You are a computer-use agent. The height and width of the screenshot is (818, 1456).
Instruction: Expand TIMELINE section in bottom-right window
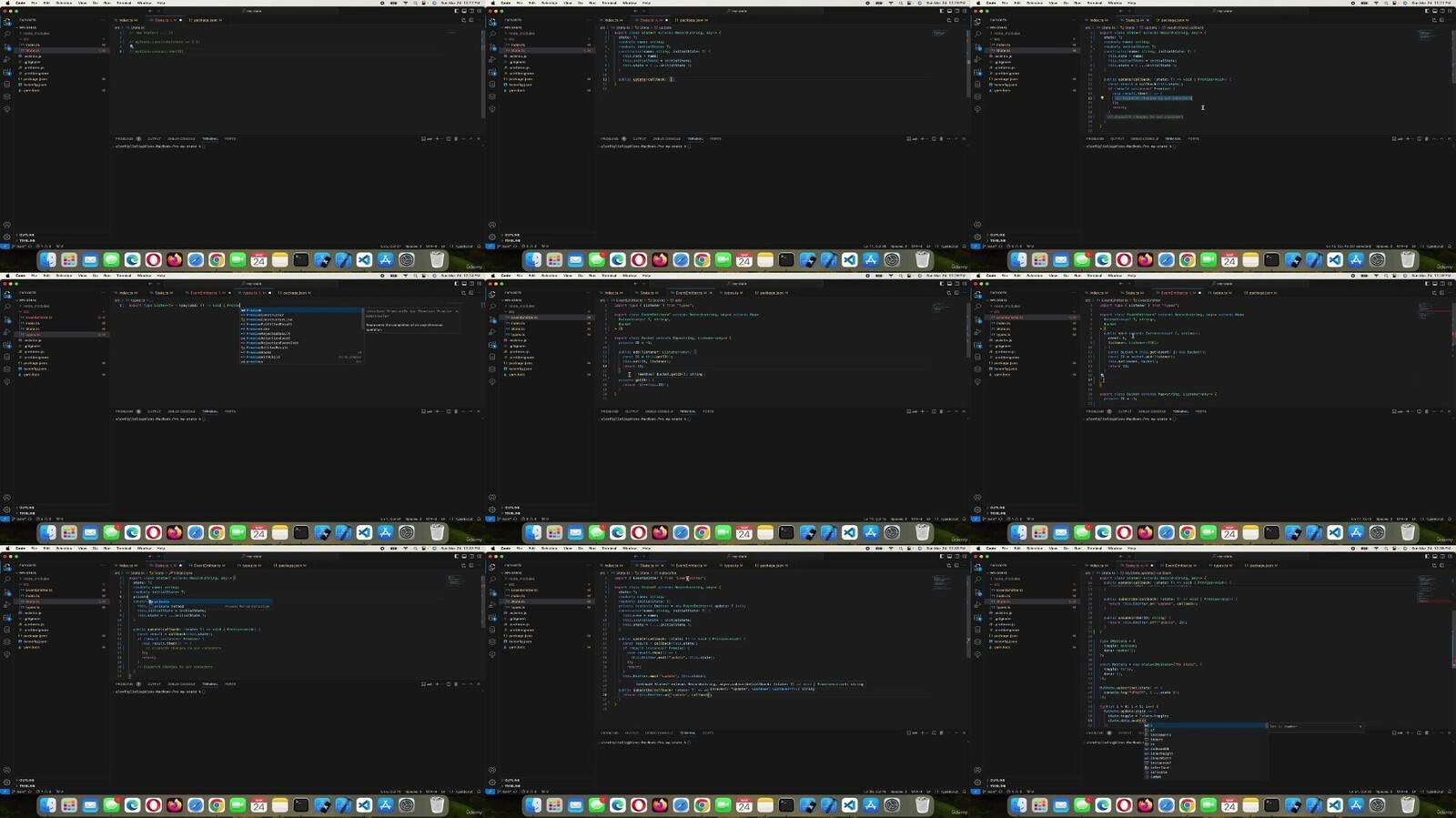[x=997, y=785]
